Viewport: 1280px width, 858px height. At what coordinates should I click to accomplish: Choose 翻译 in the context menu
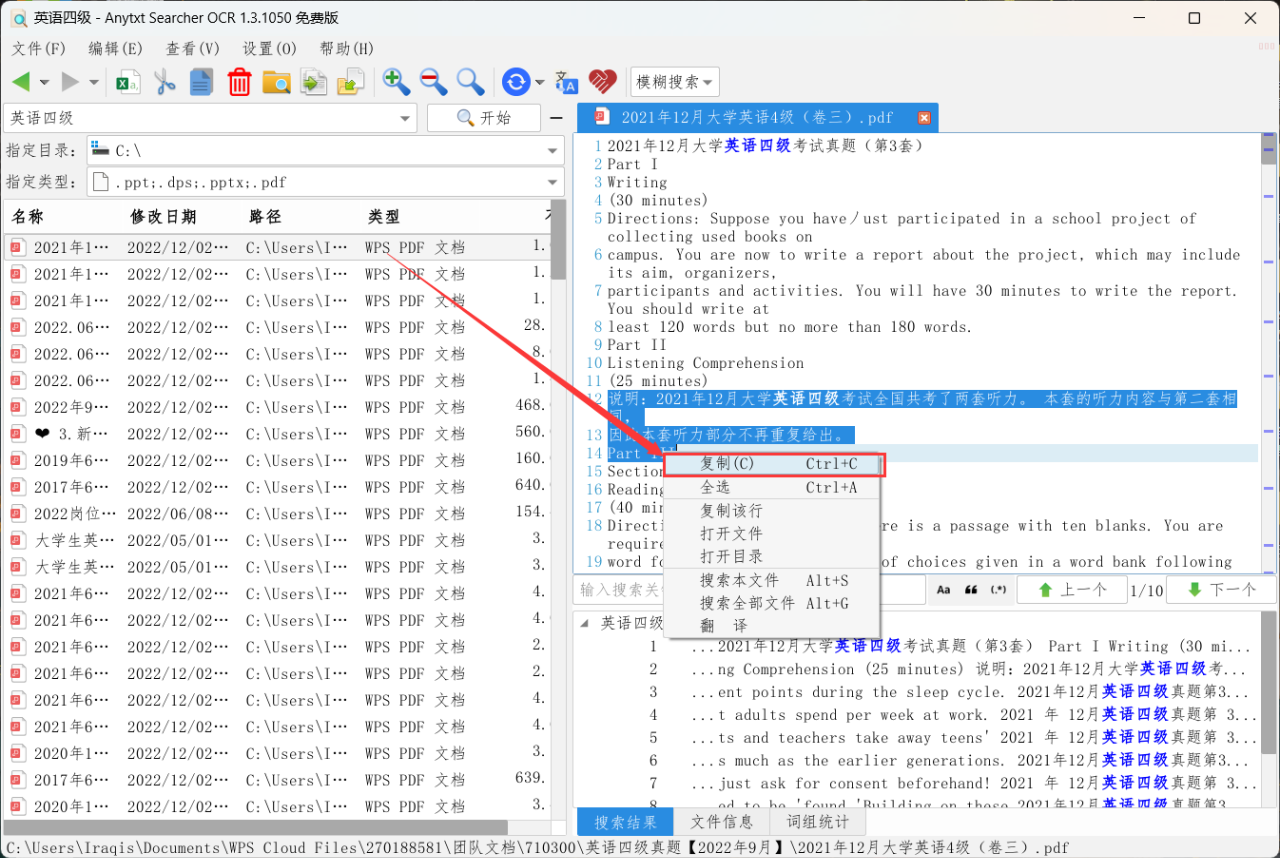pos(772,625)
